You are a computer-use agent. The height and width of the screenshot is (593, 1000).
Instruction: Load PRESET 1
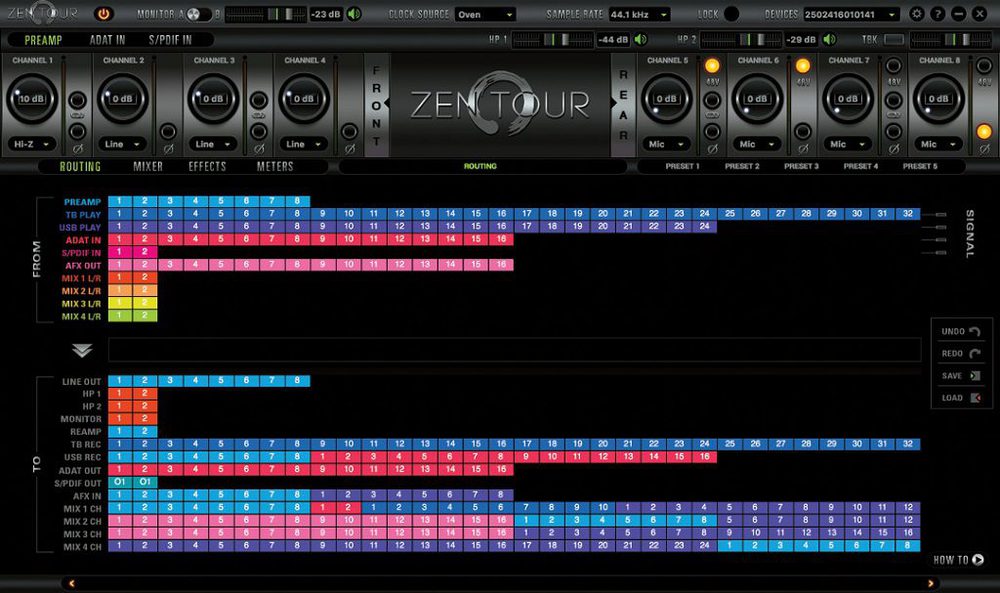(682, 166)
